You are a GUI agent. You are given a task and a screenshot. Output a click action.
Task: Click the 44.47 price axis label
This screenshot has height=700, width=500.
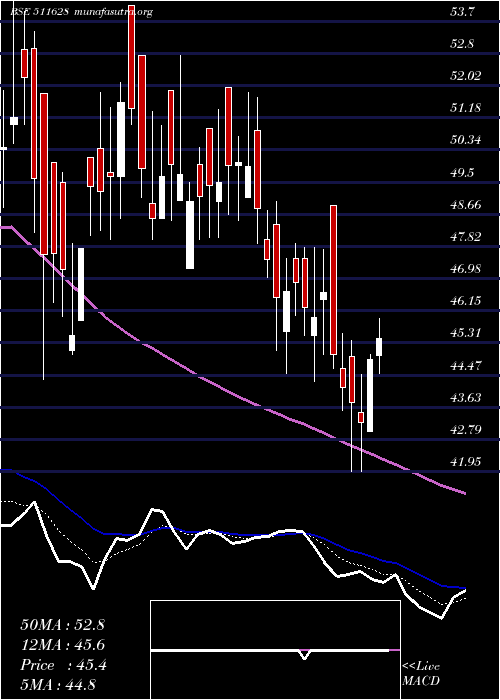(466, 366)
